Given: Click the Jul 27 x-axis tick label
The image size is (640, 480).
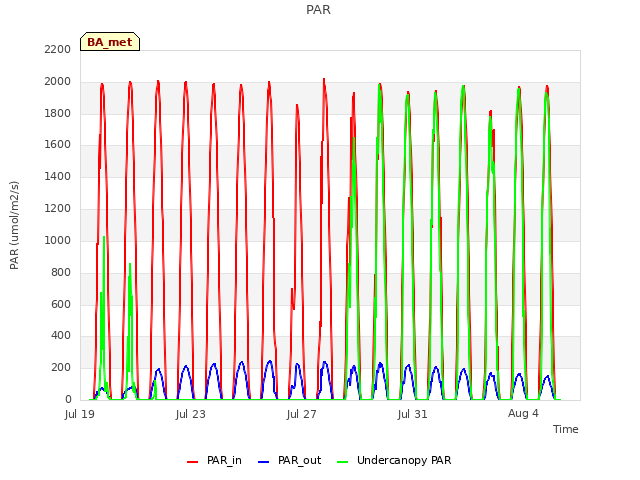Looking at the screenshot, I should click(302, 414).
